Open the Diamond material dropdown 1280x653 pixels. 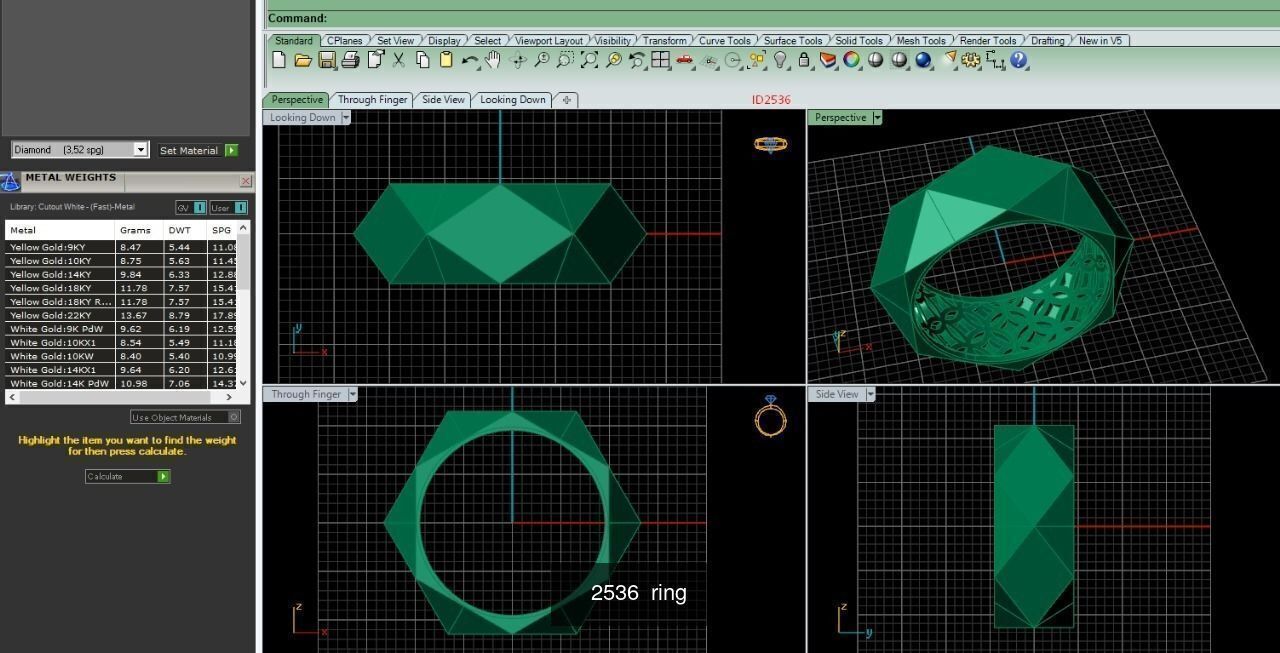tap(141, 150)
